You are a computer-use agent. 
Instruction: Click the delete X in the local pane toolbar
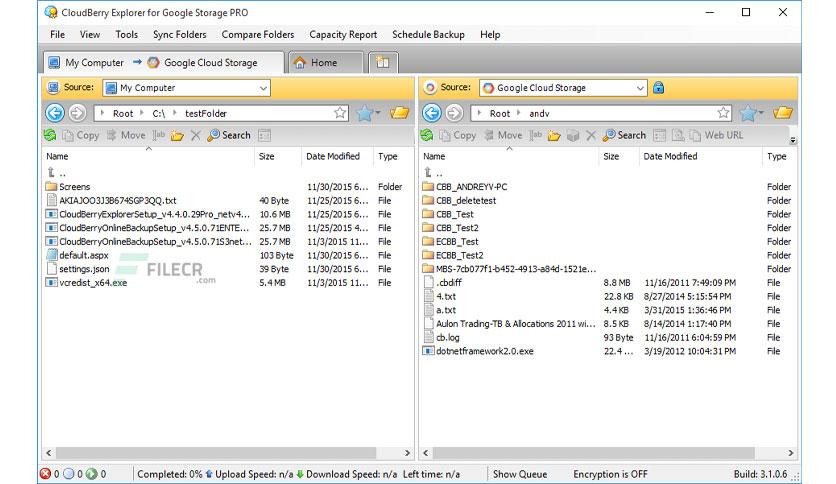[x=196, y=135]
